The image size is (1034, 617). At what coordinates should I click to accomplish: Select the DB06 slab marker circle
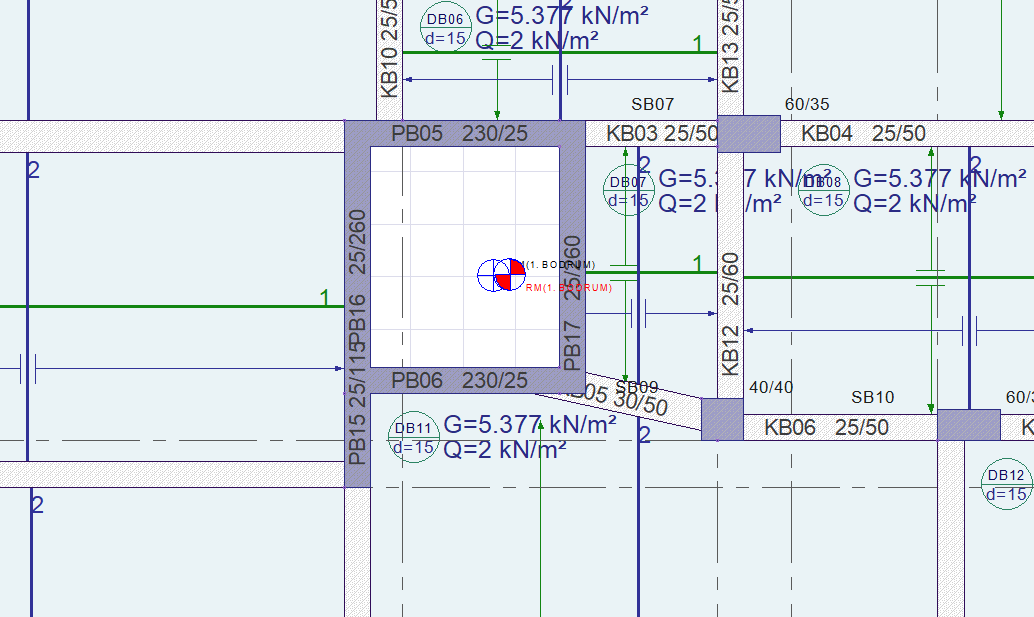pyautogui.click(x=445, y=28)
